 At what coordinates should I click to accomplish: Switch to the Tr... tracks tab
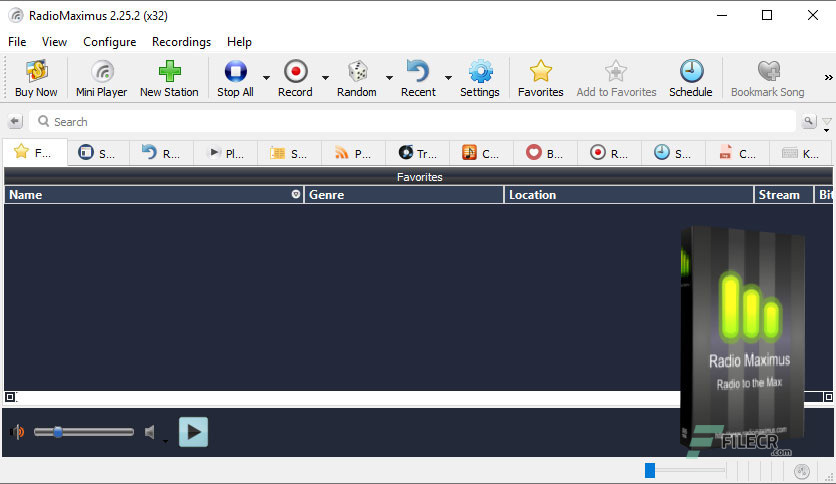(417, 154)
